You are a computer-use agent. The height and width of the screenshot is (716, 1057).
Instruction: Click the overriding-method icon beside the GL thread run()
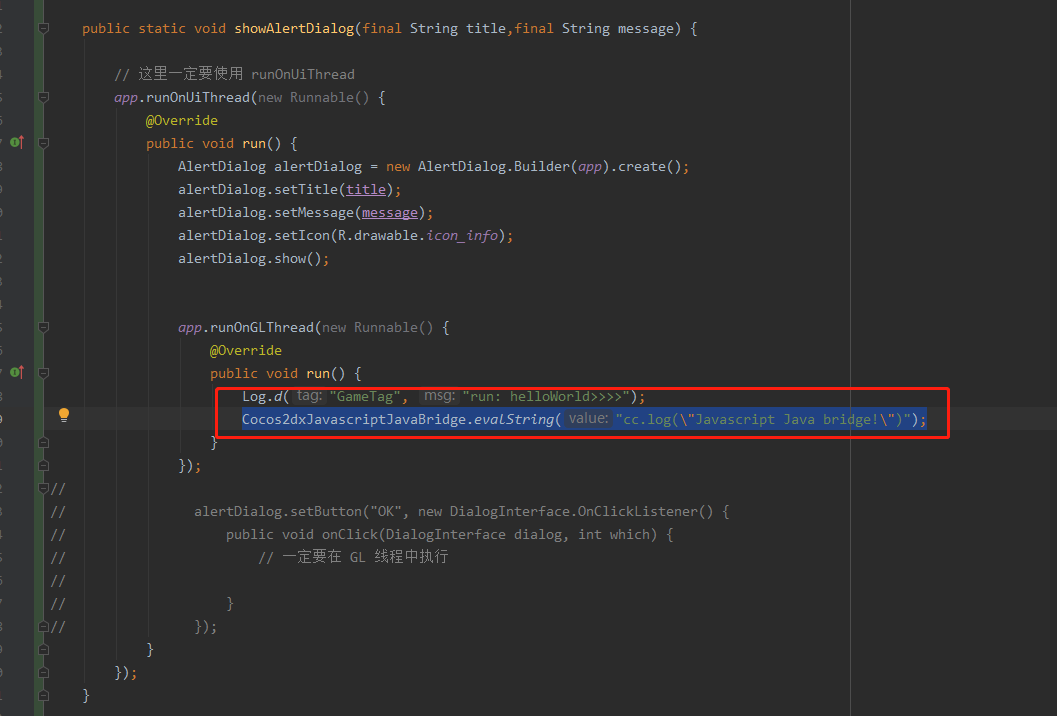(16, 373)
